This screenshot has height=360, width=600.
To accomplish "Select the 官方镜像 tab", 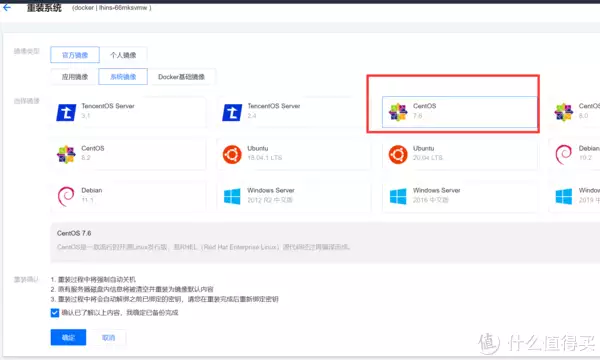I will (x=75, y=55).
